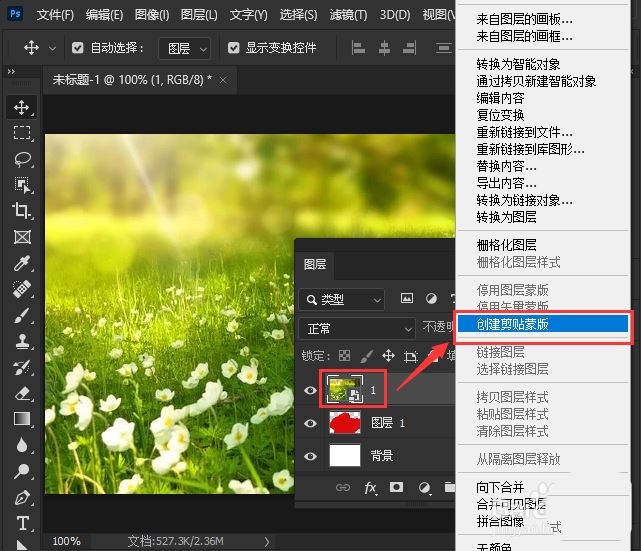Create new adjustment layer icon
Image resolution: width=641 pixels, height=551 pixels.
[424, 487]
